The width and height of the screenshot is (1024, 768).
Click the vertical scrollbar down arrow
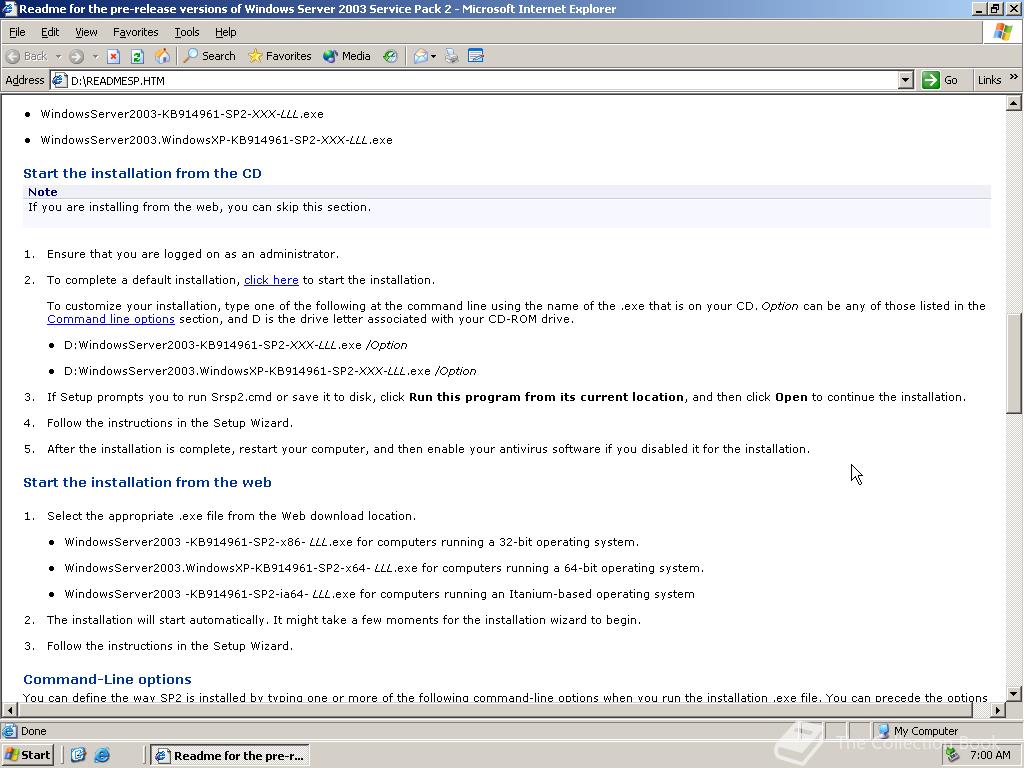1013,694
